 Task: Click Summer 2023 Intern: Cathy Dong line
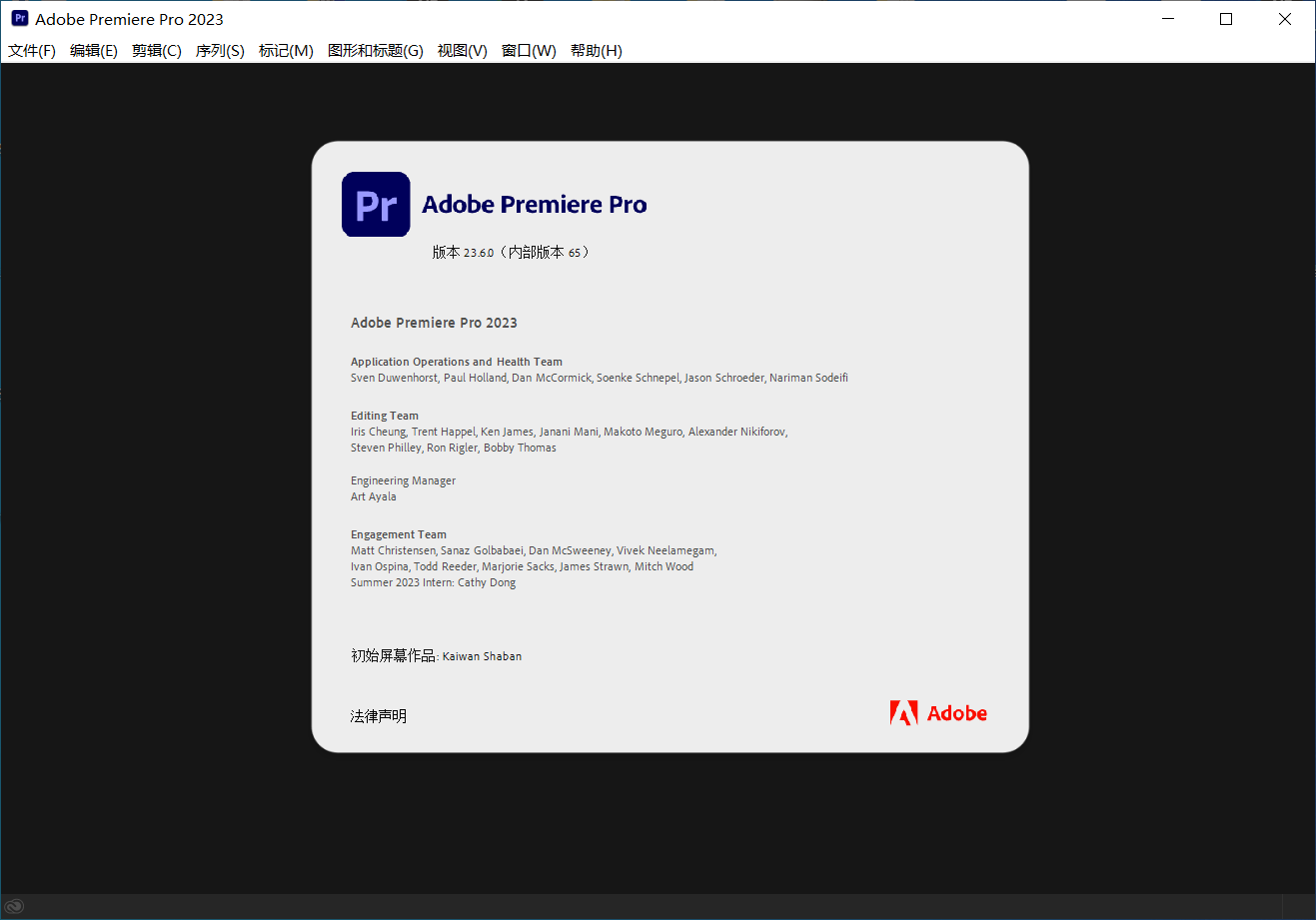click(x=434, y=582)
